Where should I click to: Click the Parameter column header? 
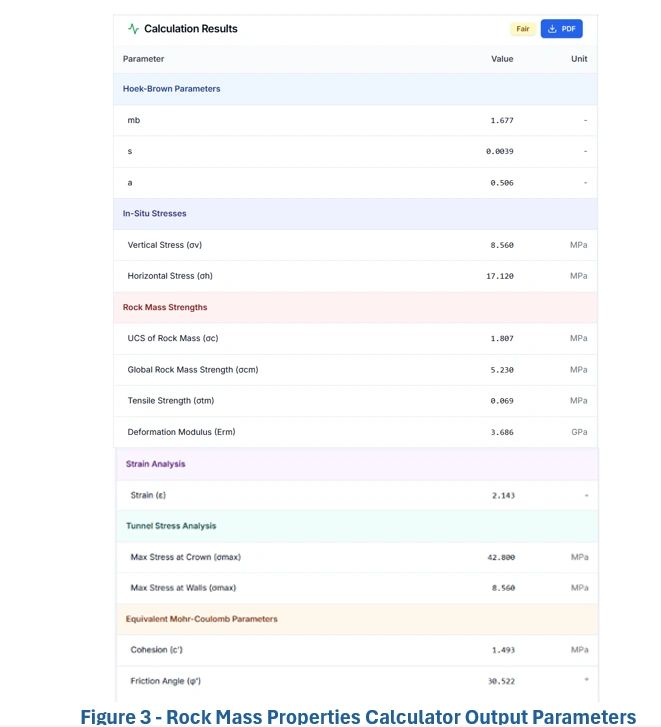143,59
